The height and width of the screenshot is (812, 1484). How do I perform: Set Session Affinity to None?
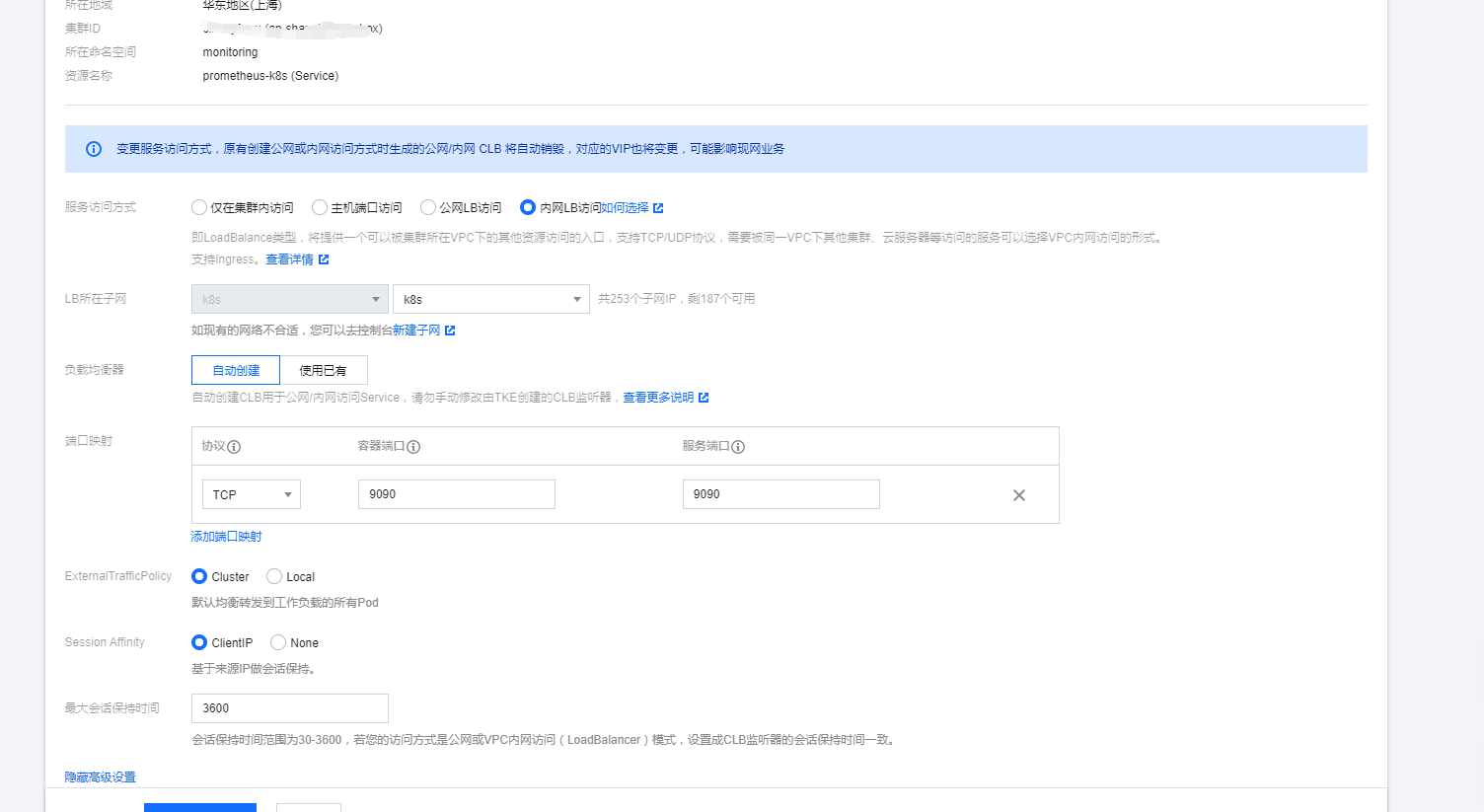278,642
